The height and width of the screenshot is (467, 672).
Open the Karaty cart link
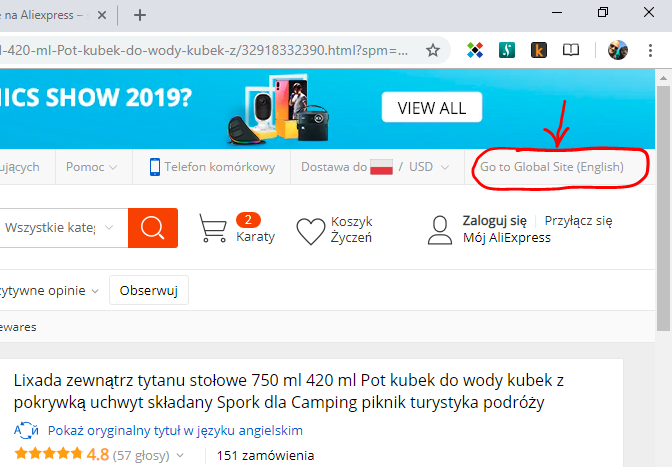(x=255, y=236)
